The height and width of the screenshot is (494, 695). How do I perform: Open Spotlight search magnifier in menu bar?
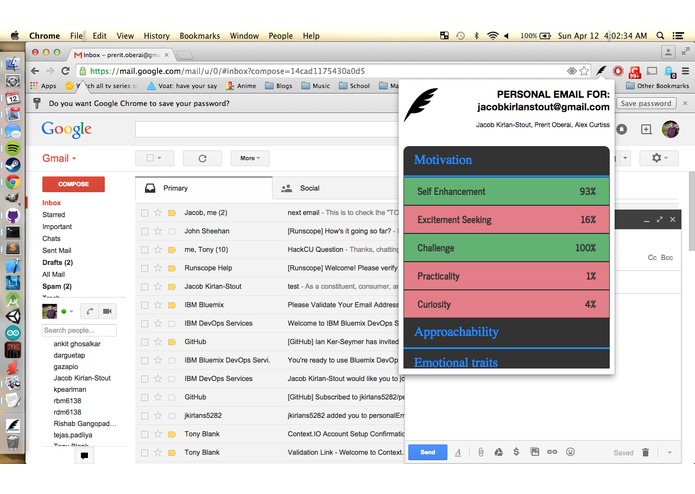coord(660,35)
